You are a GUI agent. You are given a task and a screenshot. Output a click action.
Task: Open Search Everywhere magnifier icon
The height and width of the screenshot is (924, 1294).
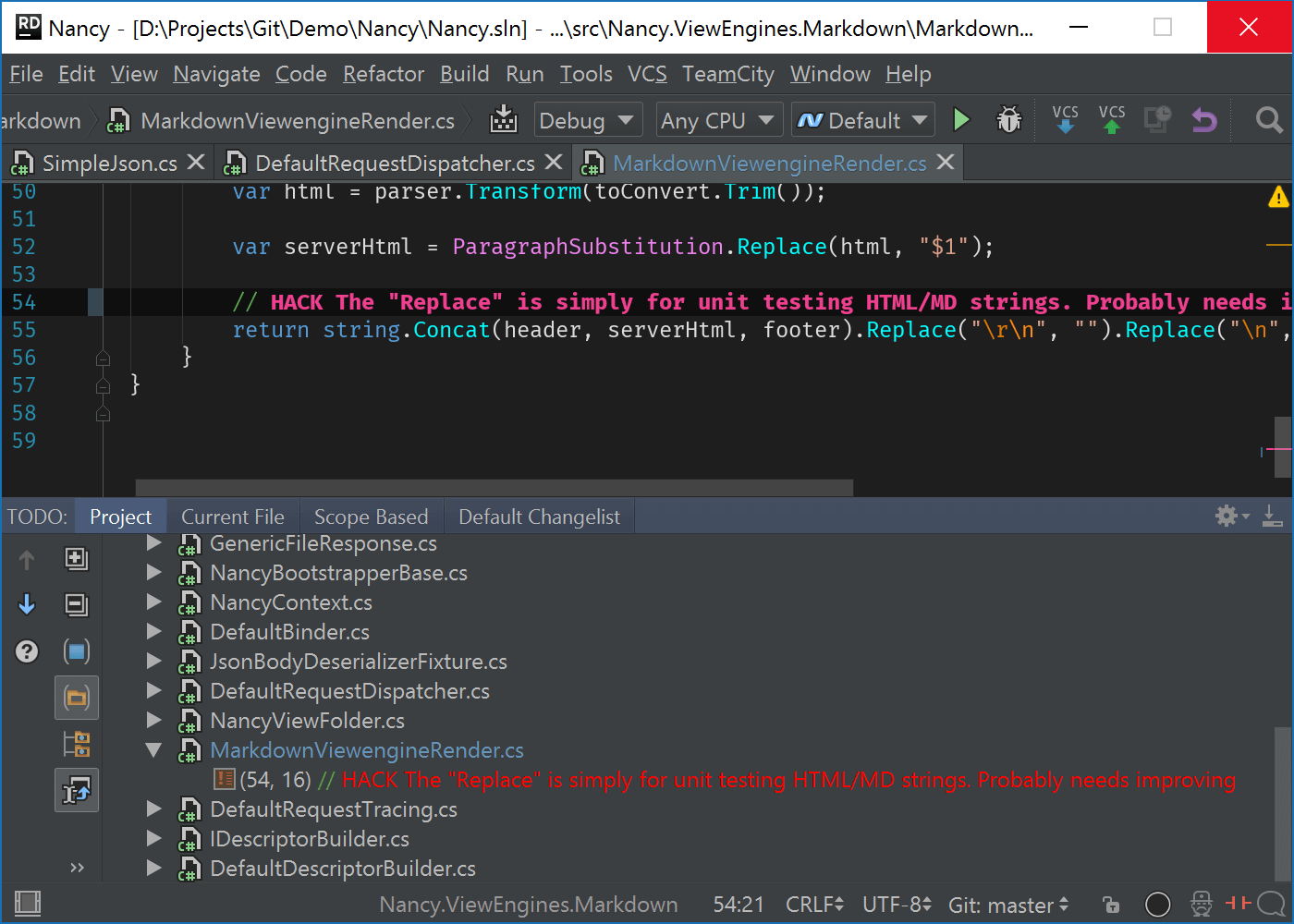click(1269, 120)
